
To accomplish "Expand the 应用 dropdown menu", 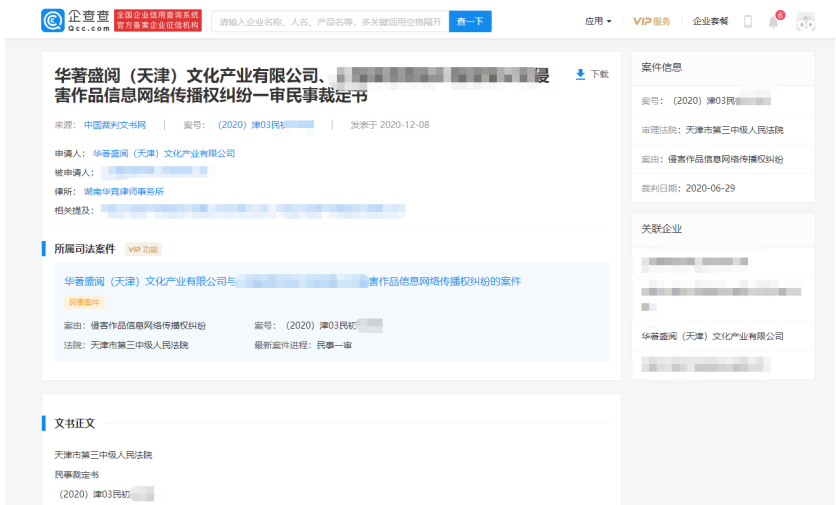I will 598,21.
